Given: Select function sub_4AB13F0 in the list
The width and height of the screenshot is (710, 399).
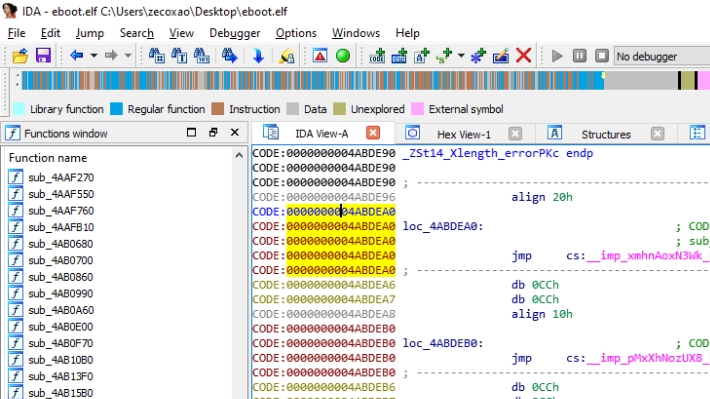Looking at the screenshot, I should (61, 376).
